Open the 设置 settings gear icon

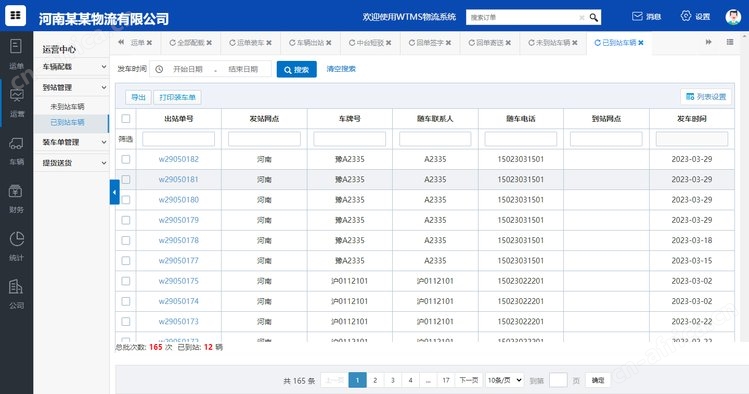[685, 16]
